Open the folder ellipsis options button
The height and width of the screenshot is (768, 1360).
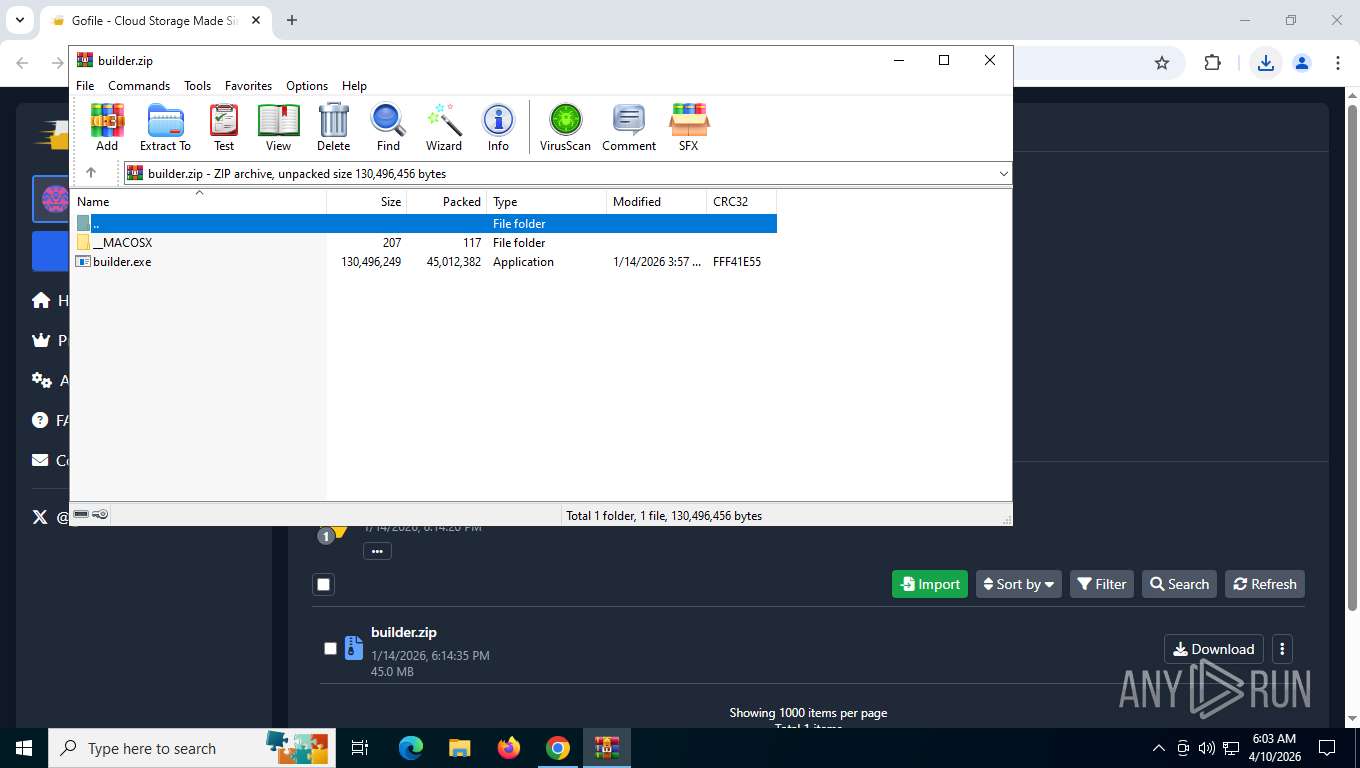pyautogui.click(x=377, y=551)
